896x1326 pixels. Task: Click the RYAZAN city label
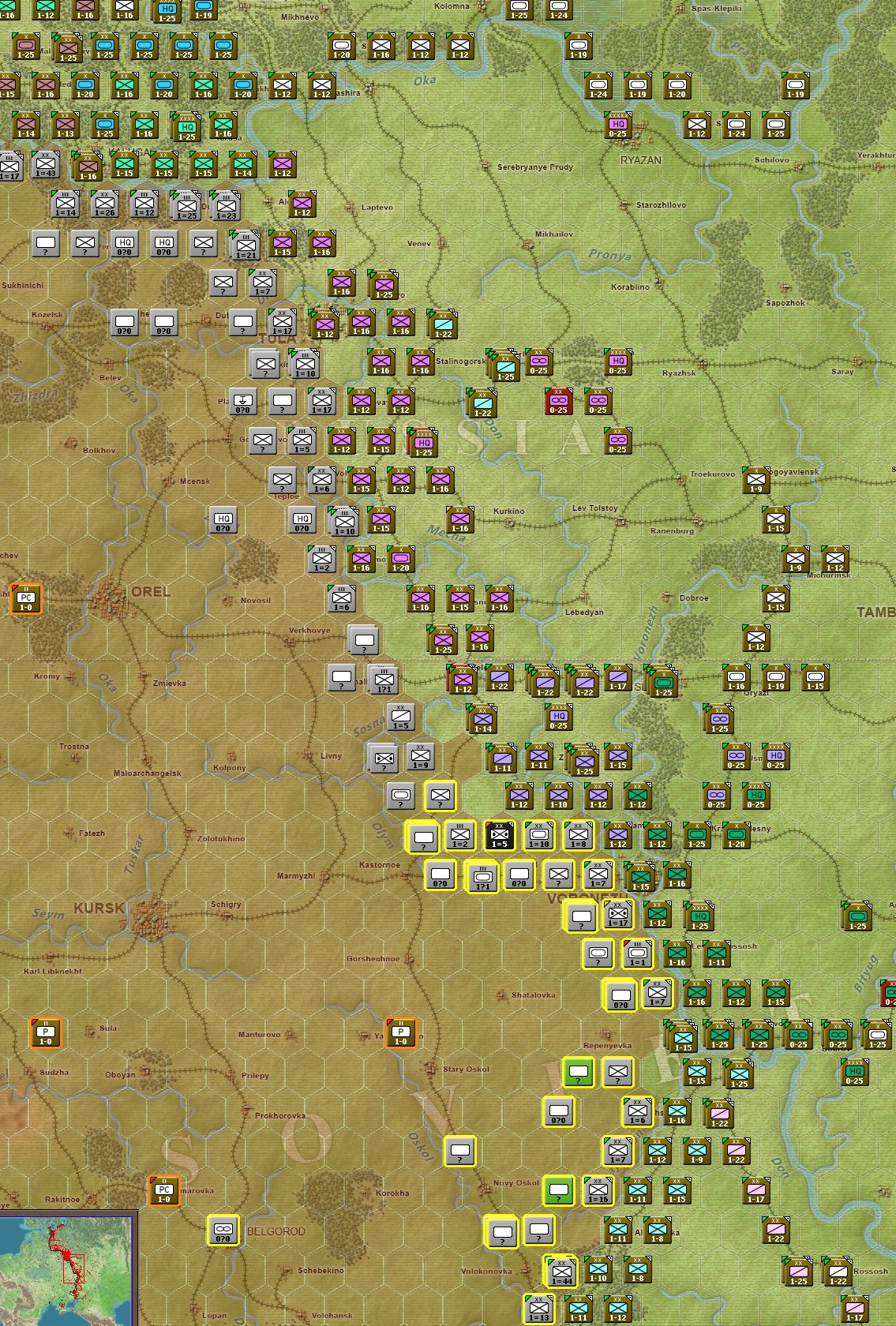click(640, 159)
